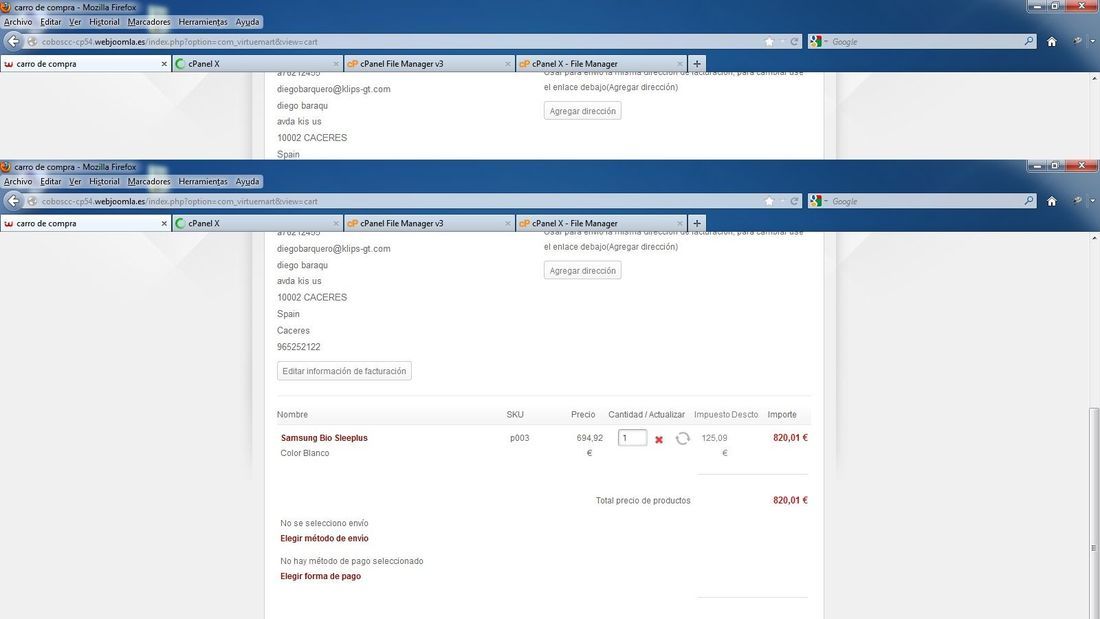Viewport: 1100px width, 619px height.
Task: Reload the page in lower Firefox window
Action: click(x=794, y=201)
